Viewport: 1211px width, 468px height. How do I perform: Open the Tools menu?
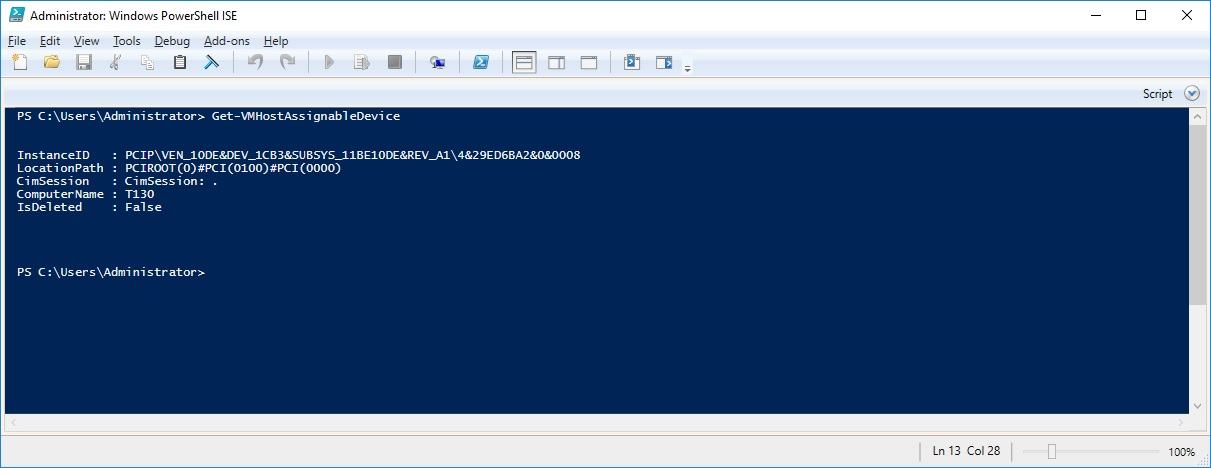tap(127, 41)
